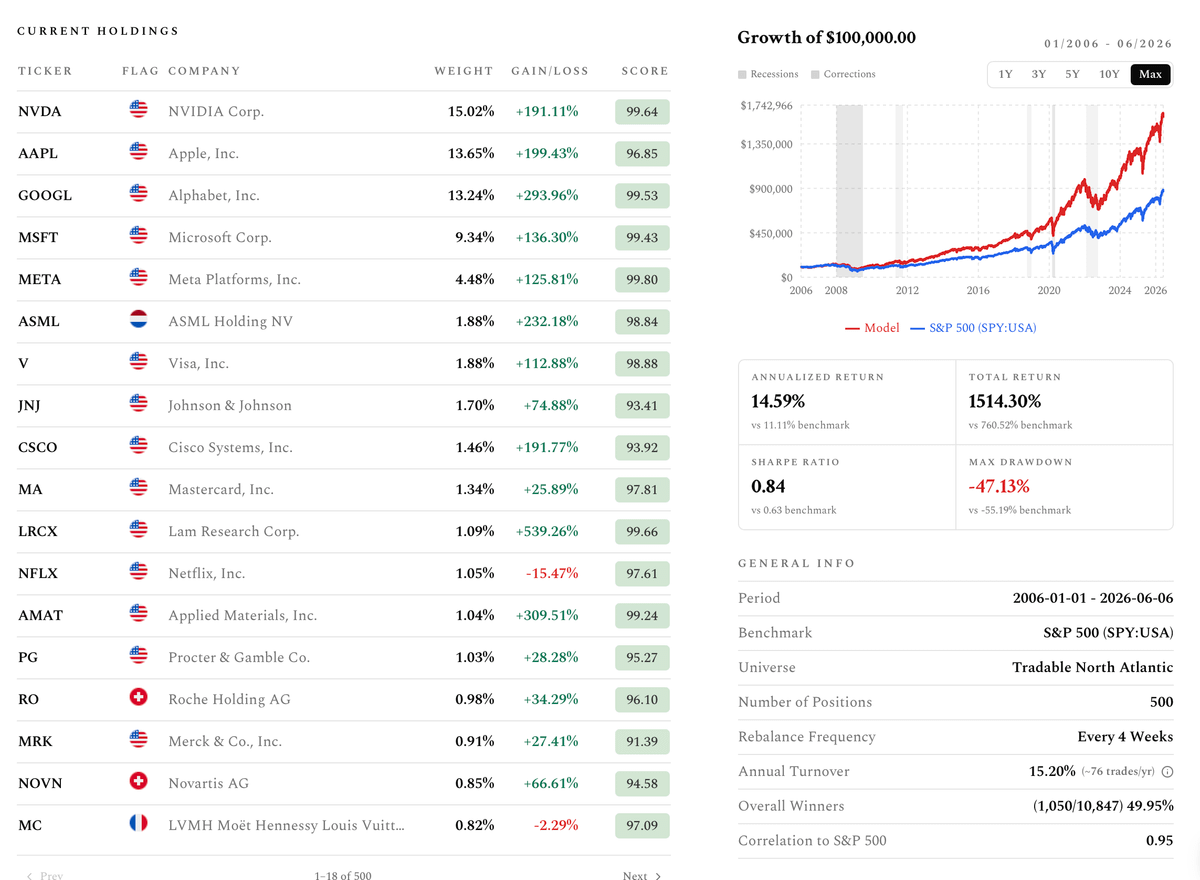Viewport: 1200px width, 880px height.
Task: Click the 99.64 score badge for NVIDIA
Action: coord(642,111)
